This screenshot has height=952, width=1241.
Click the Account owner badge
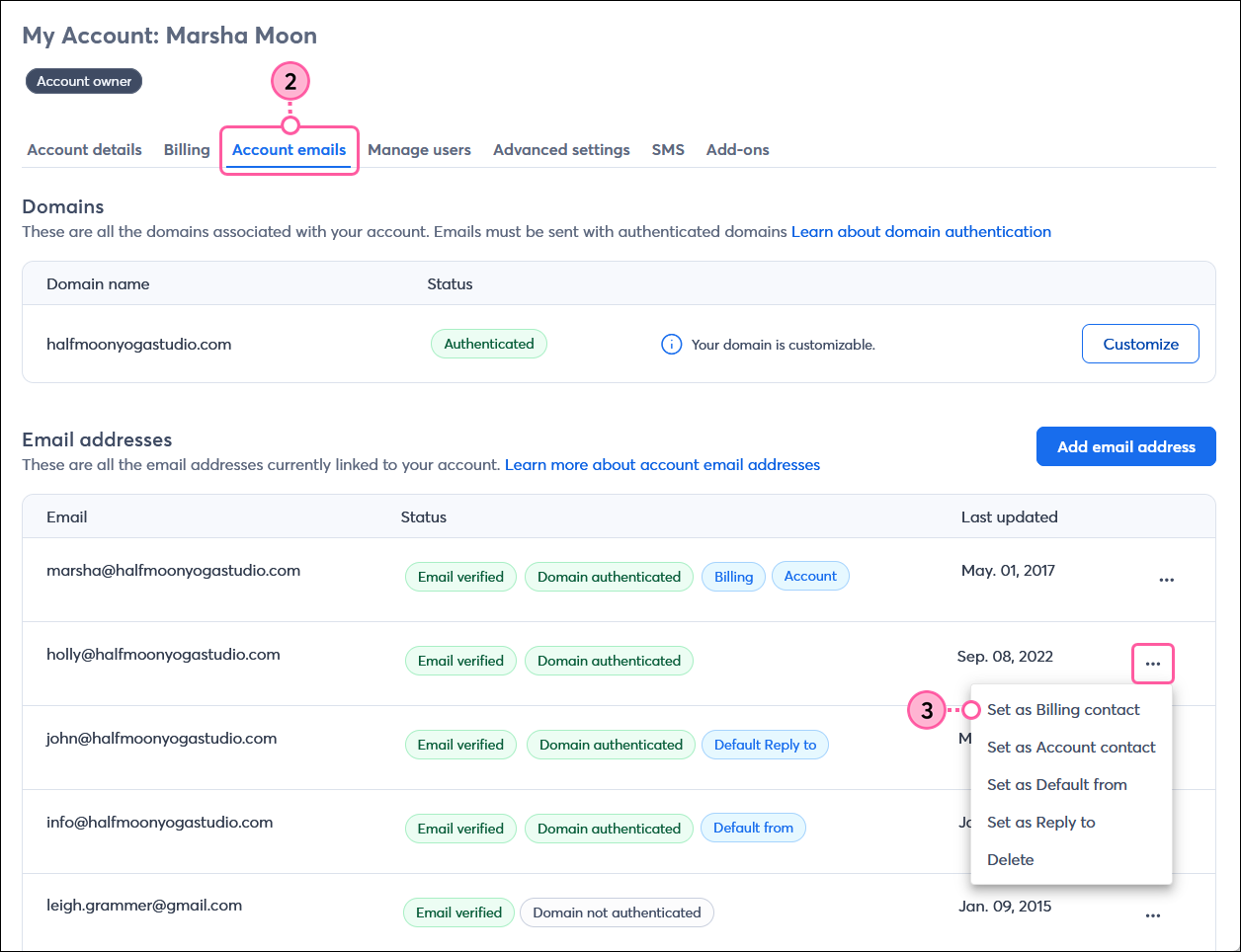(x=84, y=81)
